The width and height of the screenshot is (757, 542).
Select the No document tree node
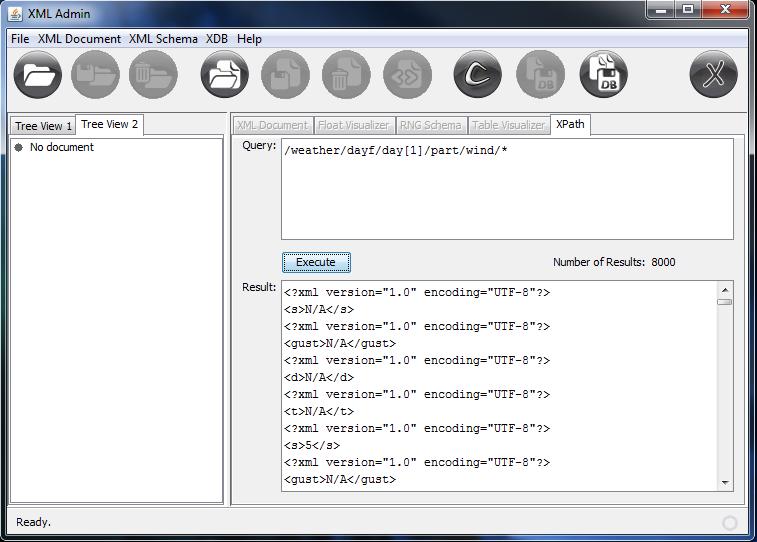tap(62, 147)
